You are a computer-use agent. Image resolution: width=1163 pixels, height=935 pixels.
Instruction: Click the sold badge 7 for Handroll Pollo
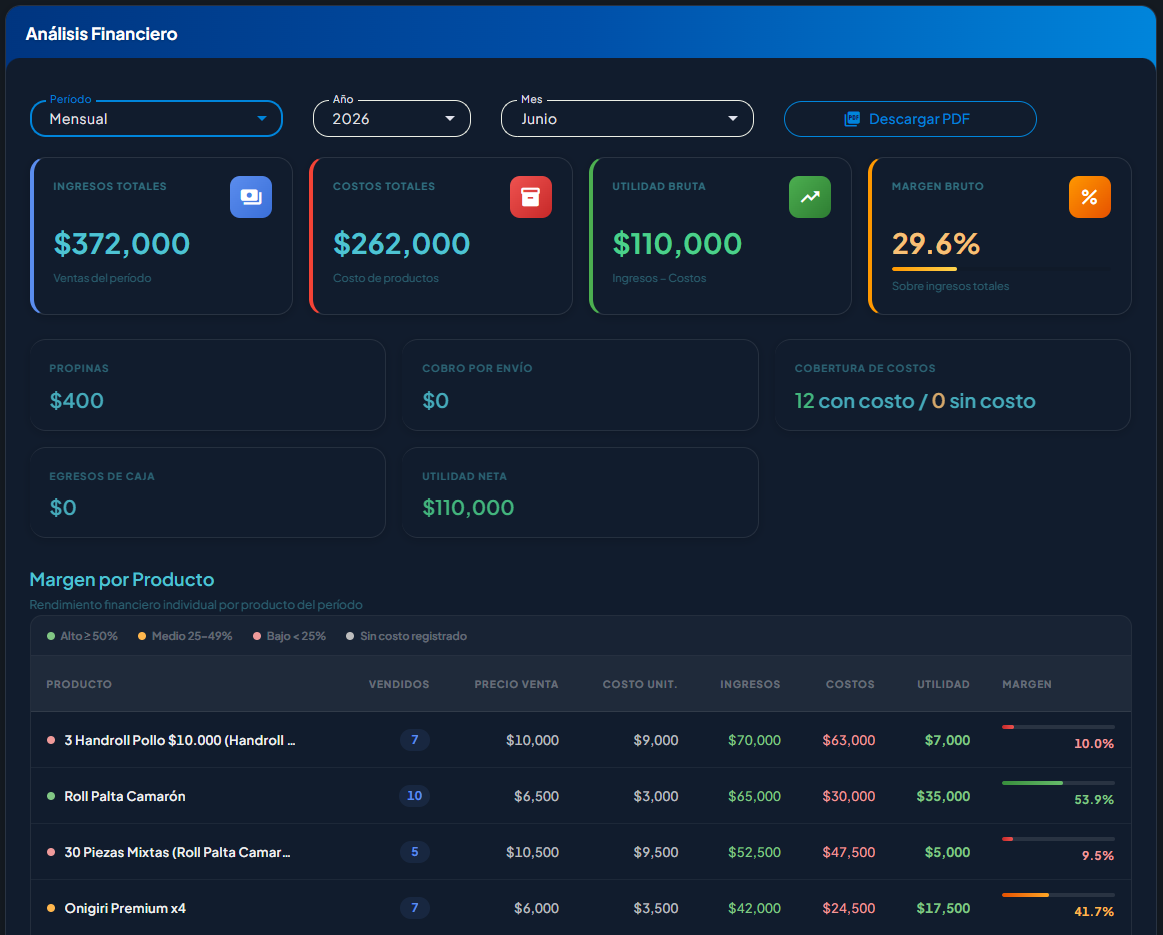(x=415, y=740)
